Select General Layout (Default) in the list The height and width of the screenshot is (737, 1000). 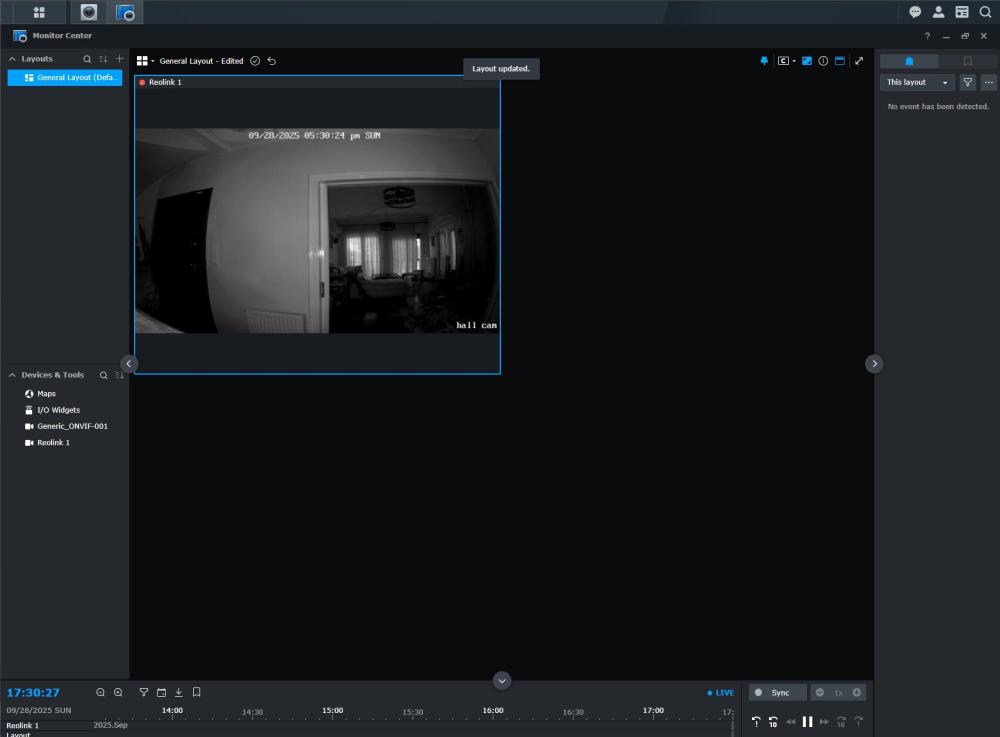[64, 77]
